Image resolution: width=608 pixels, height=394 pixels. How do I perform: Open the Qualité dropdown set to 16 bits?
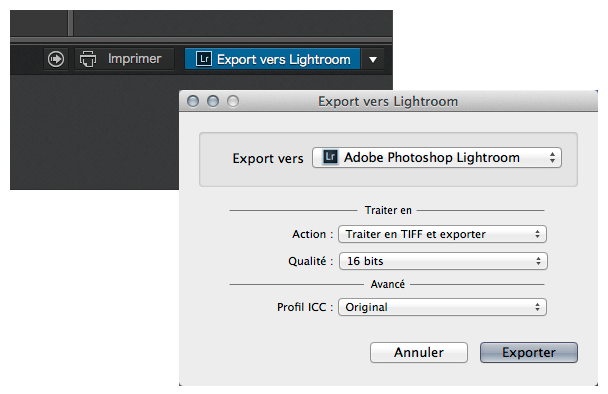pyautogui.click(x=443, y=261)
